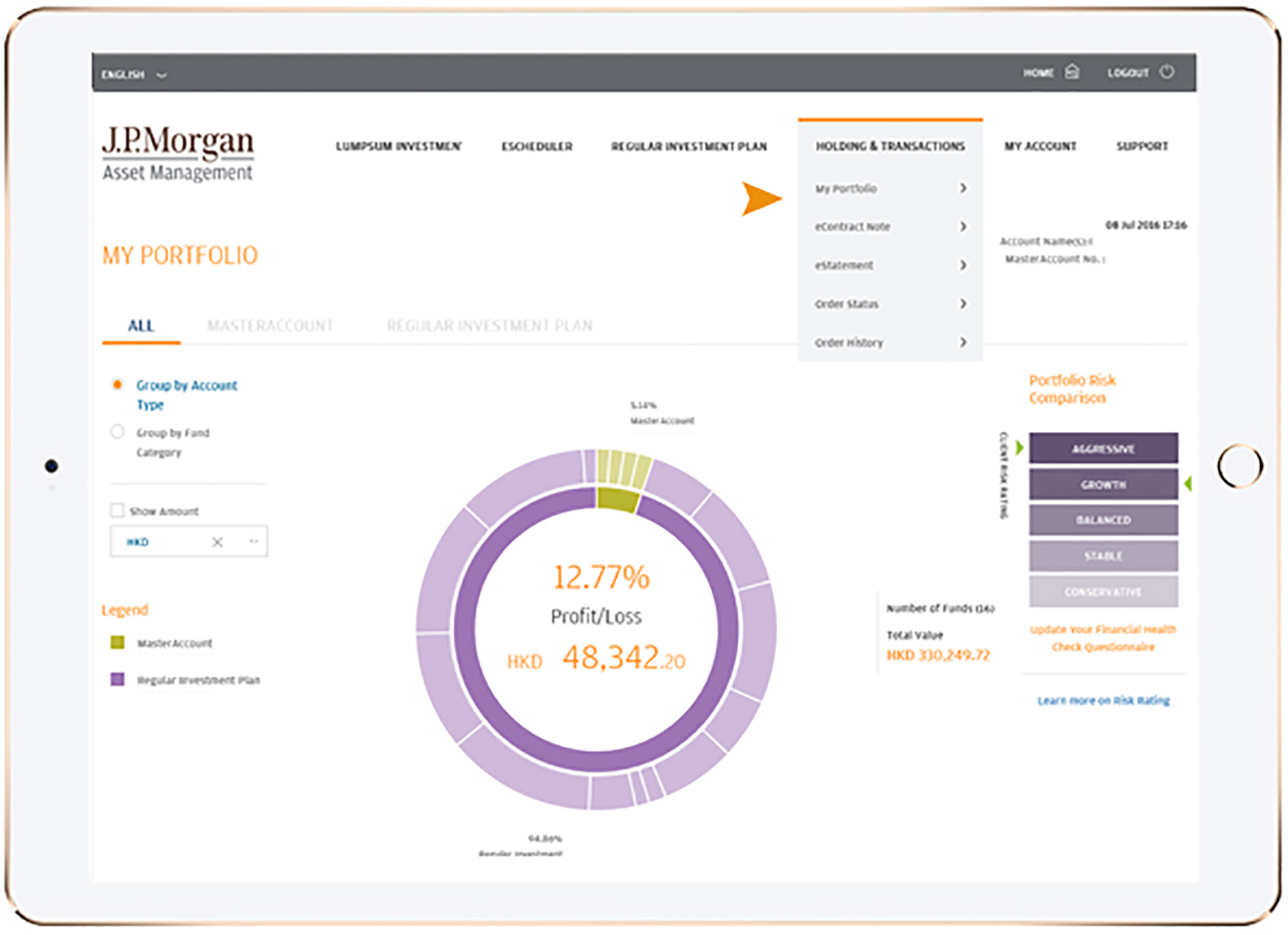The image size is (1288, 935).
Task: Open Learn more on Risk Rating link
Action: 1103,701
